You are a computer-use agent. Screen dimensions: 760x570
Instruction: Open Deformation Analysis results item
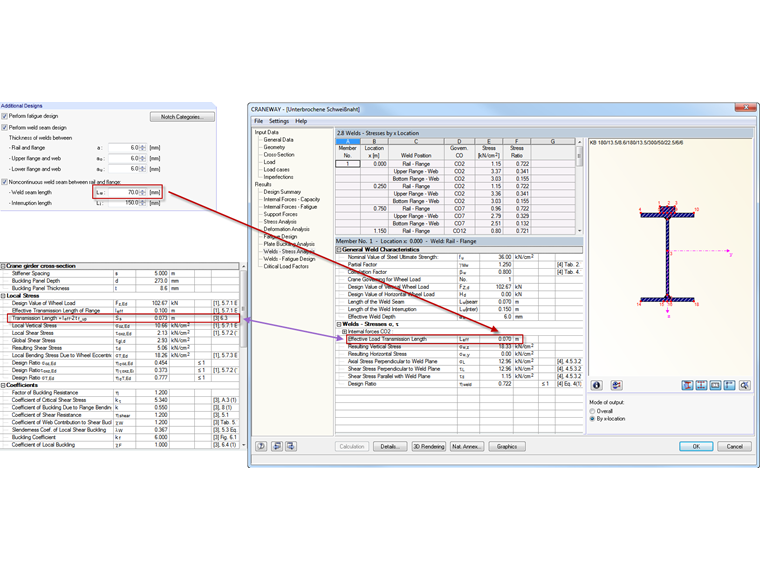(286, 229)
